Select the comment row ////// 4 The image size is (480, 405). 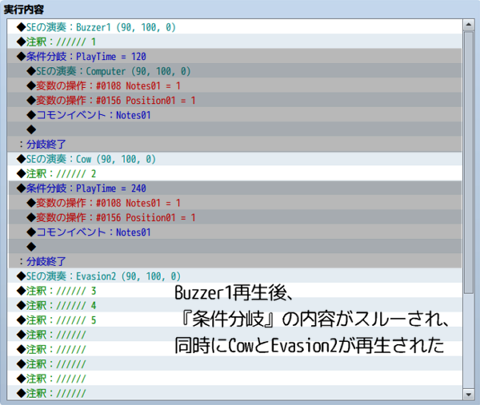click(235, 305)
